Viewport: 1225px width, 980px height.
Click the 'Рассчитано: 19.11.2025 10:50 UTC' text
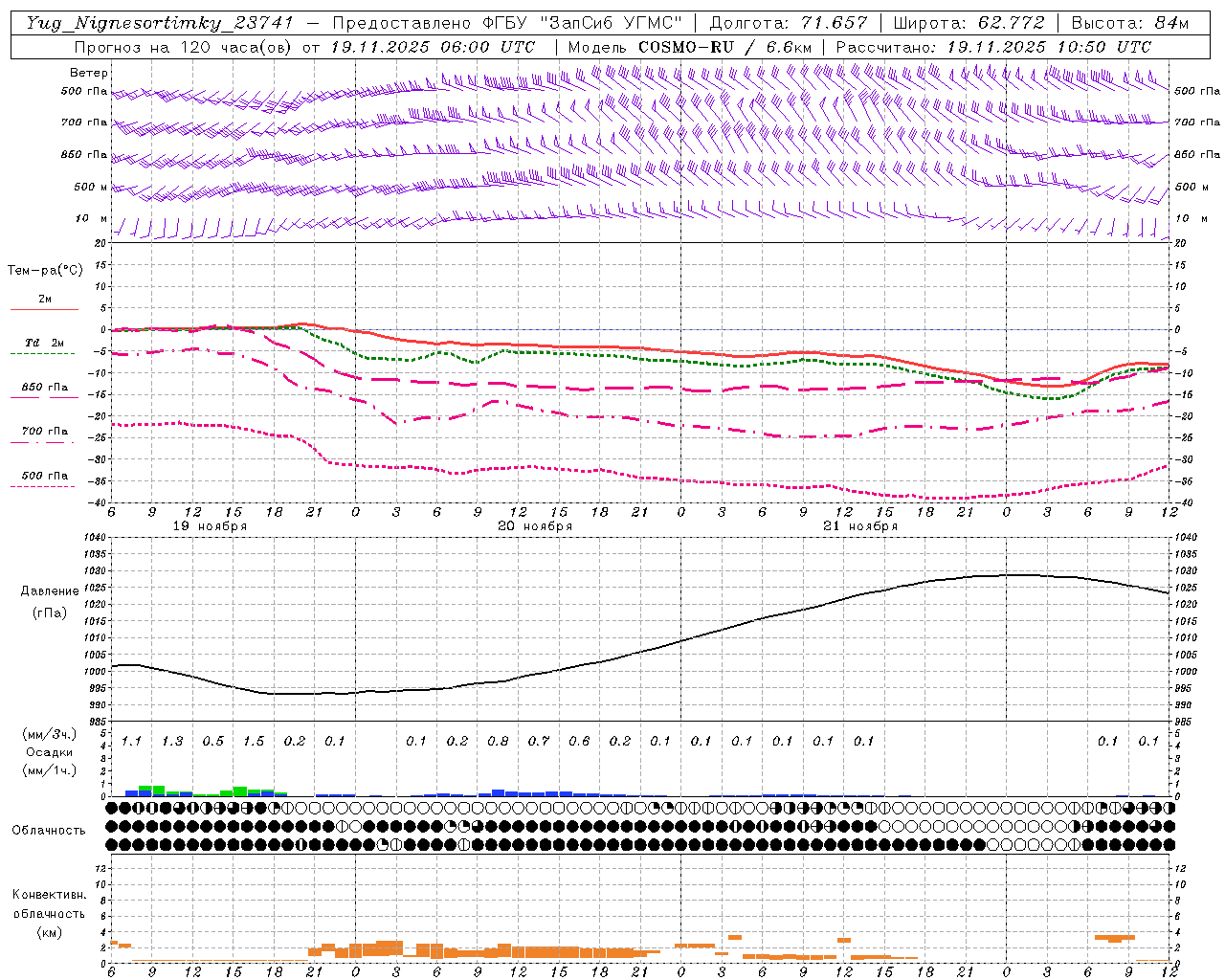[x=993, y=47]
